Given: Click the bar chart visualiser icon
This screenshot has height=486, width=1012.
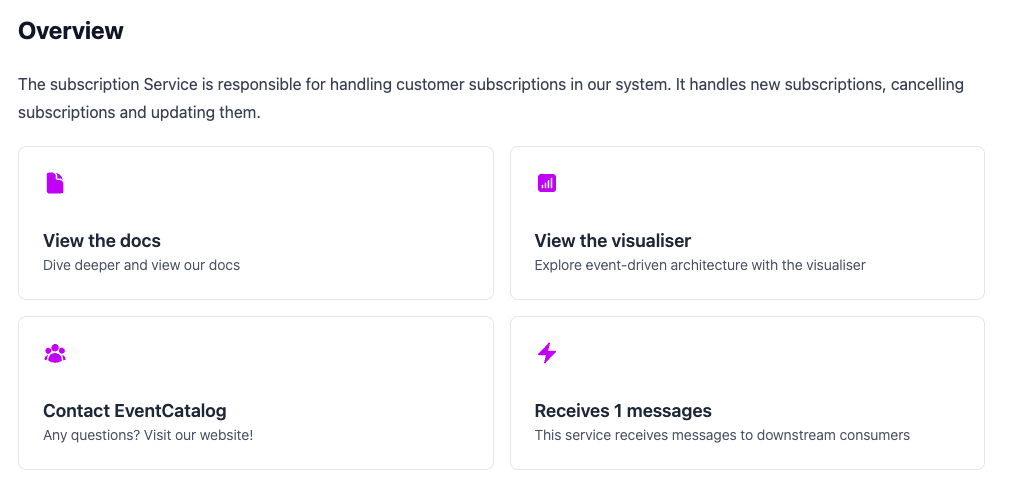Looking at the screenshot, I should click(x=547, y=183).
